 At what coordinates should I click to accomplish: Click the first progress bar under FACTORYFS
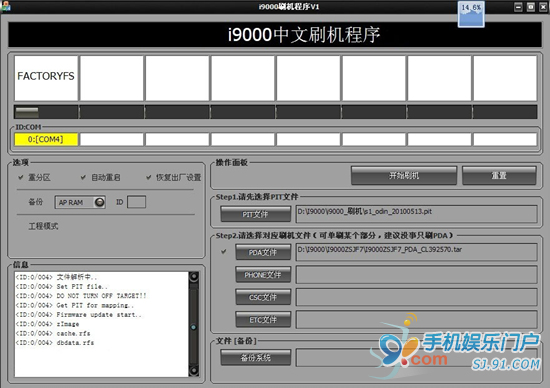(x=46, y=112)
